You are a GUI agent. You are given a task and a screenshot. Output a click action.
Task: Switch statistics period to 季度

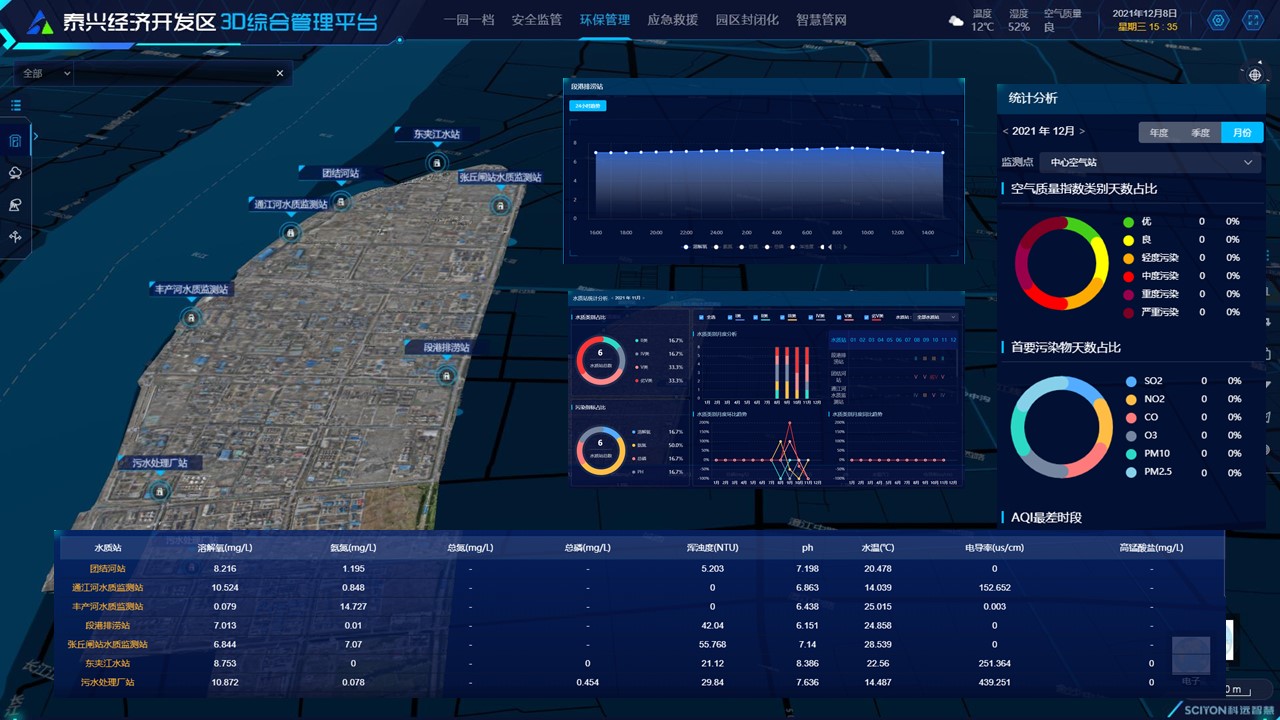tap(1200, 132)
